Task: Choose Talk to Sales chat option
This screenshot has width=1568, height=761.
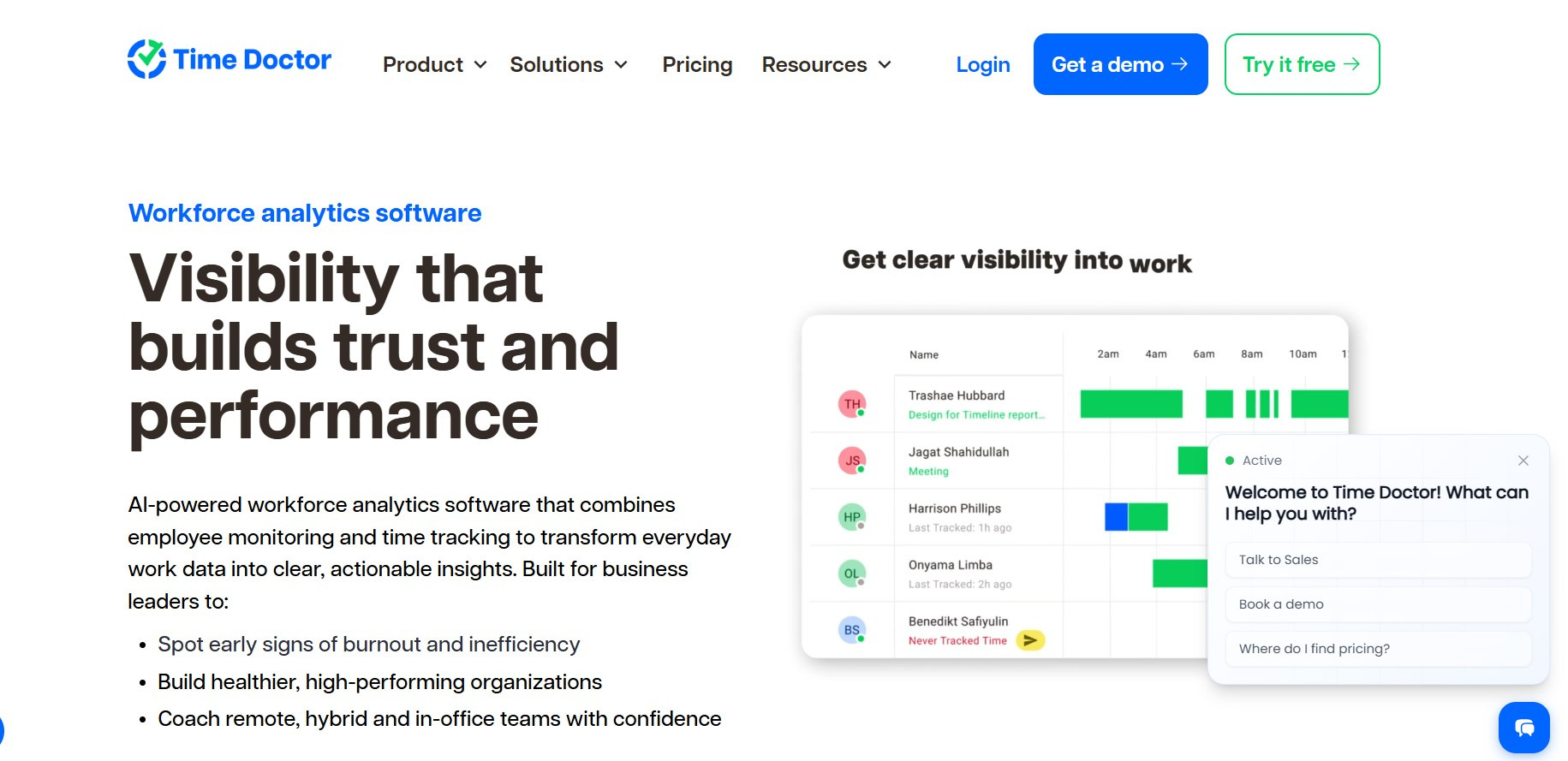Action: click(x=1378, y=560)
